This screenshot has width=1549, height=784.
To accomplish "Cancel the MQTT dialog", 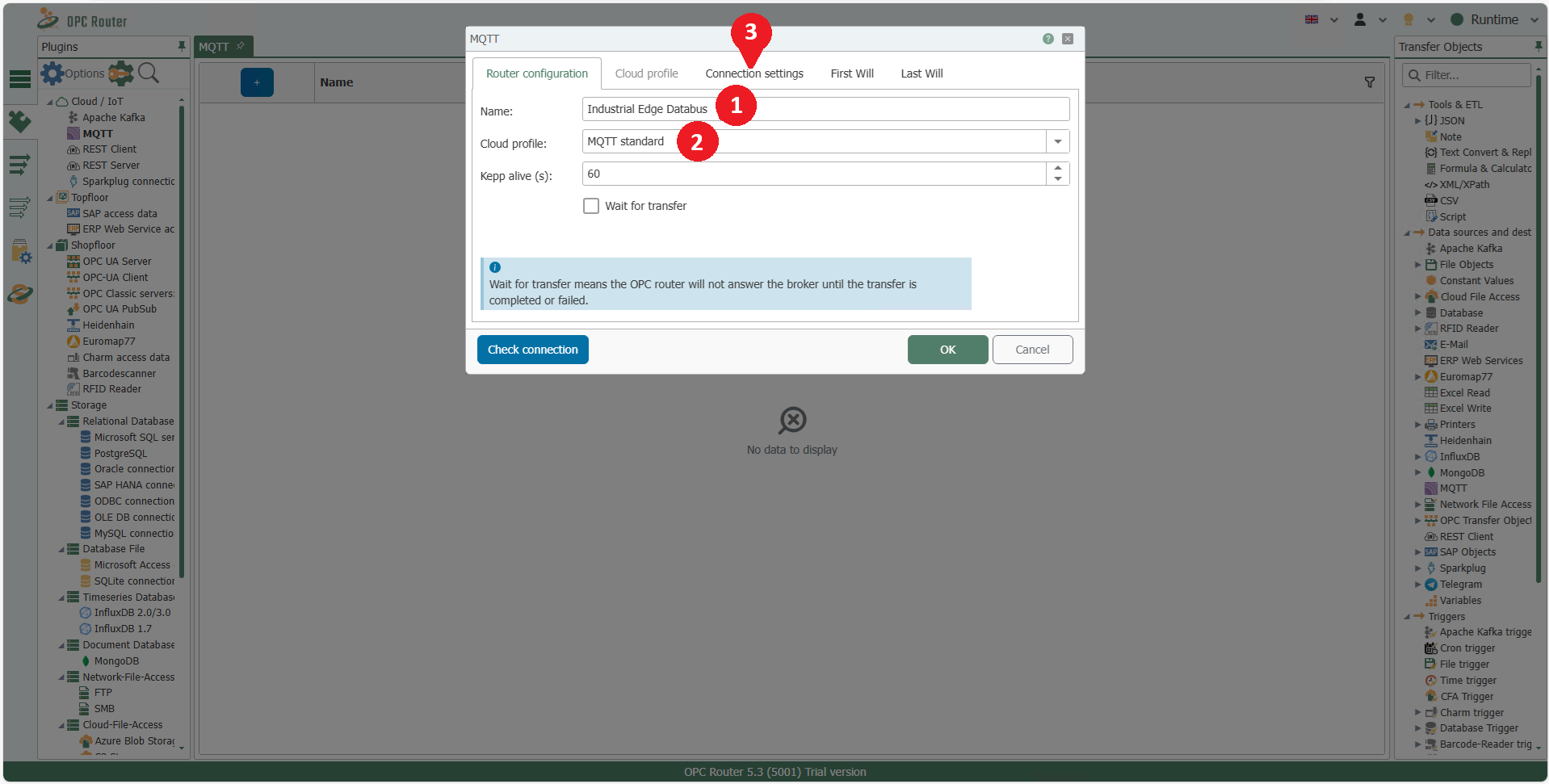I will [1032, 350].
